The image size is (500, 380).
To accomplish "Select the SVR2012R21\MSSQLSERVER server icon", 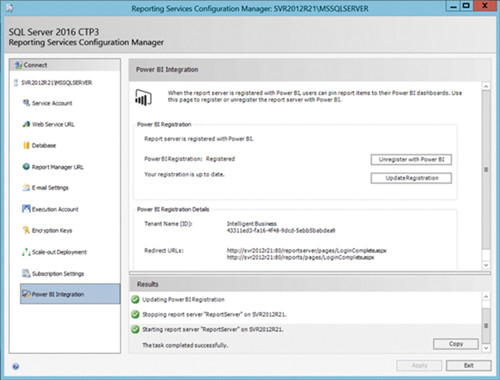I will [x=16, y=83].
